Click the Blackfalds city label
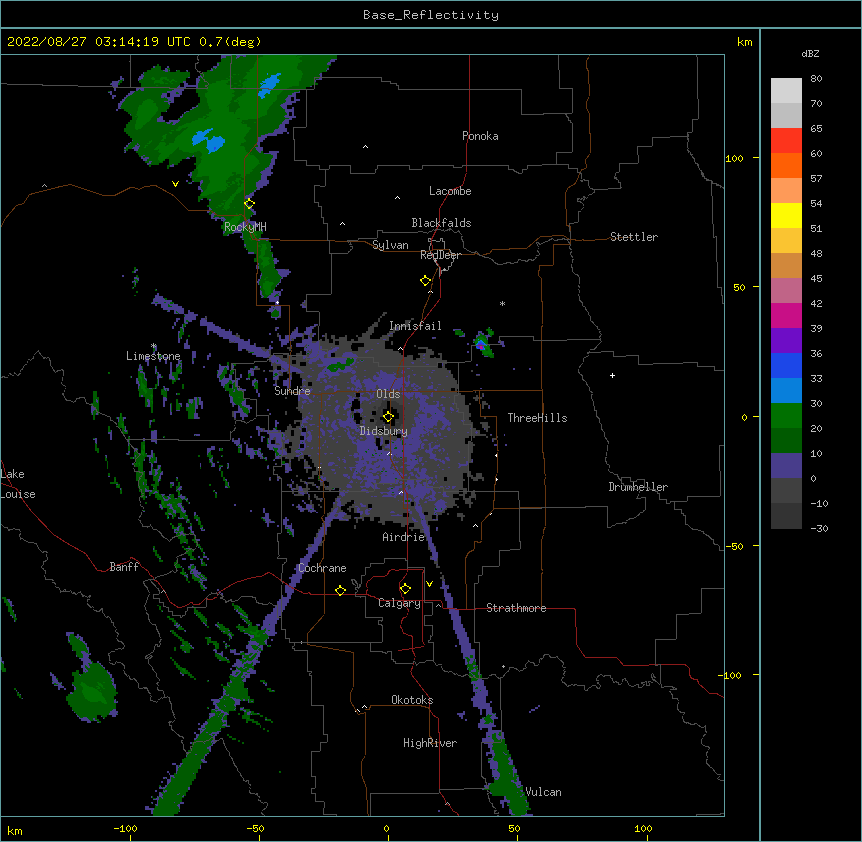Viewport: 862px width, 842px height. (x=441, y=223)
